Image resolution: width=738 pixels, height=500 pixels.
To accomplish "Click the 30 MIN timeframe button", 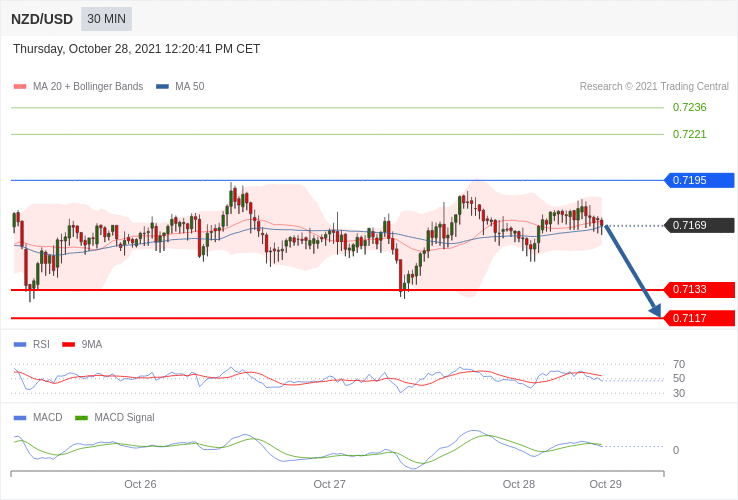I will 106,19.
